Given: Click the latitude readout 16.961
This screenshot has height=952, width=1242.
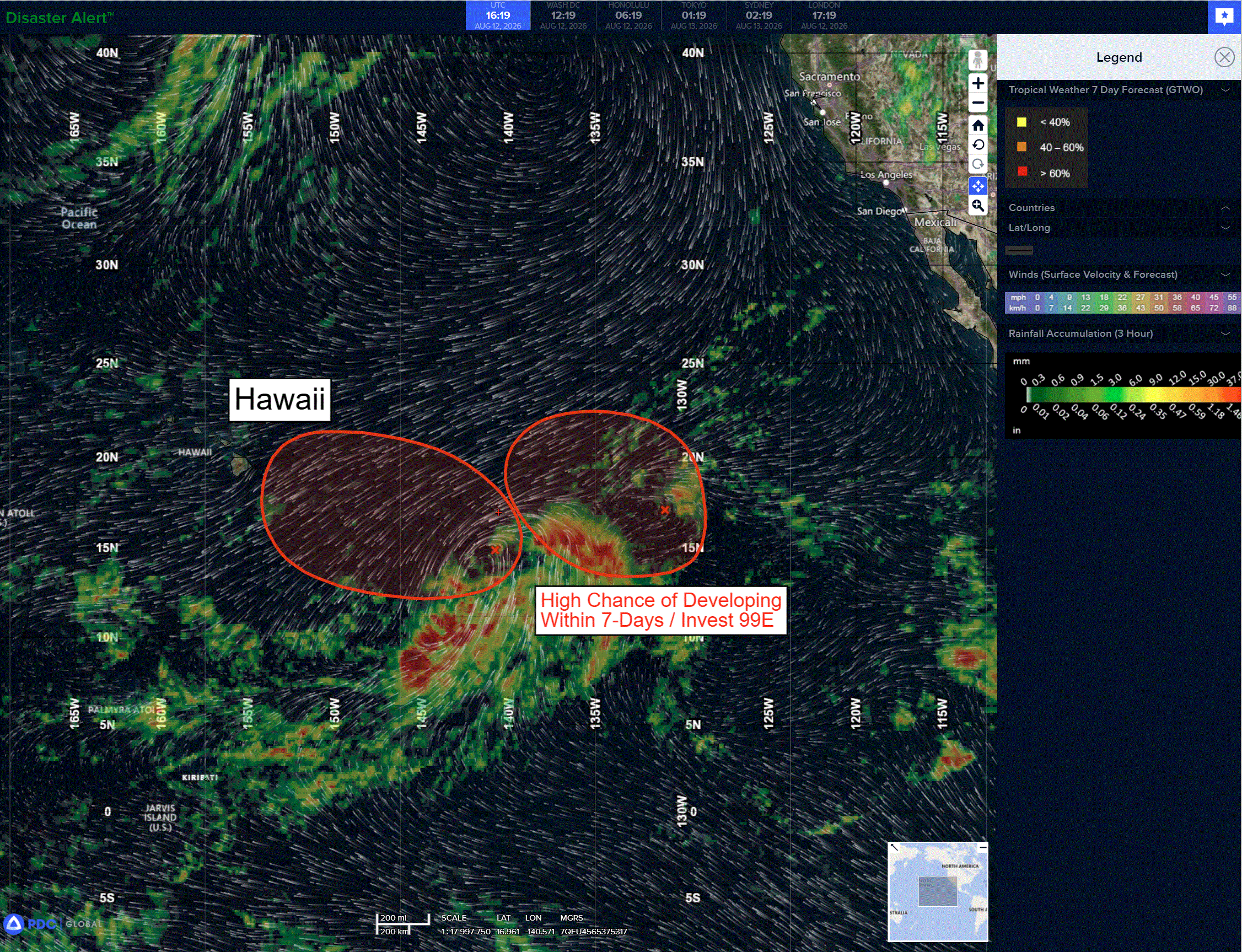Looking at the screenshot, I should [x=508, y=932].
